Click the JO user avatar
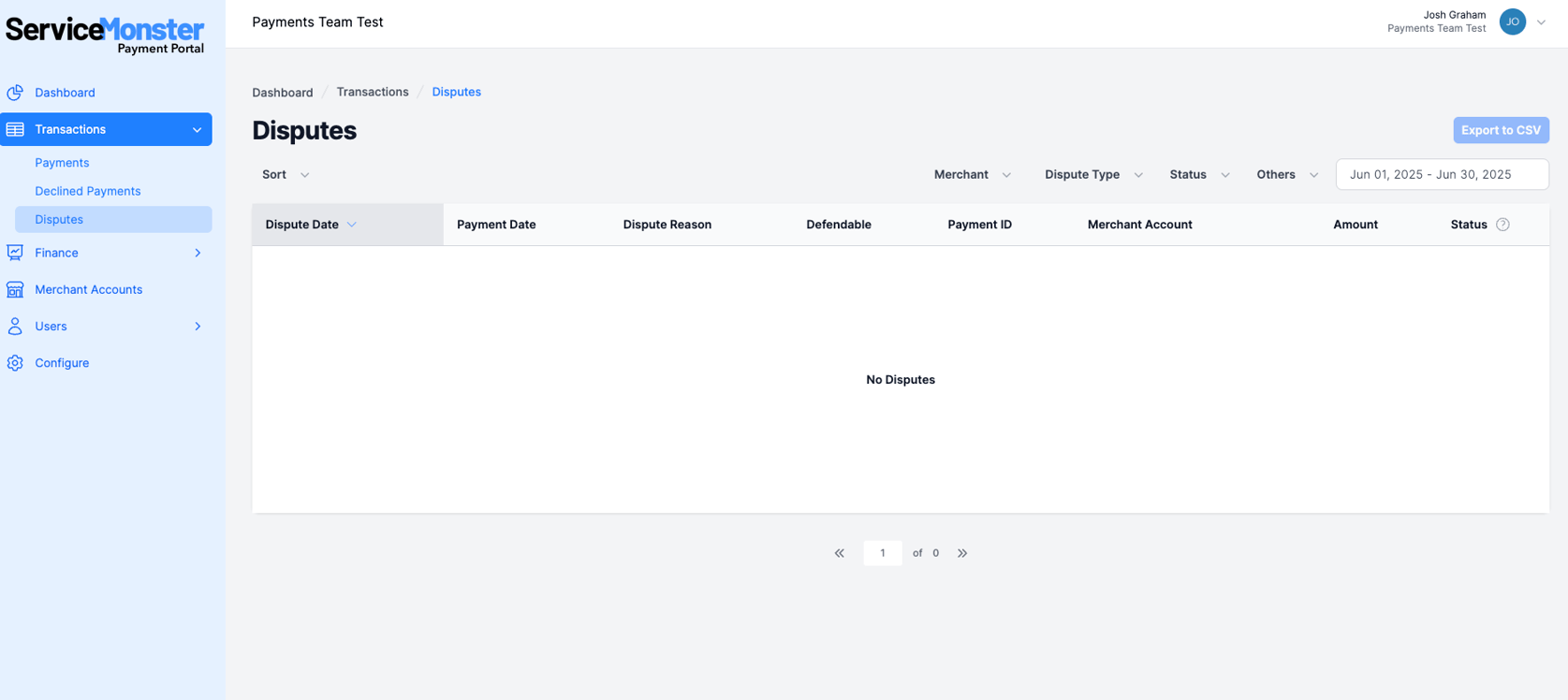This screenshot has height=700, width=1568. [x=1513, y=22]
